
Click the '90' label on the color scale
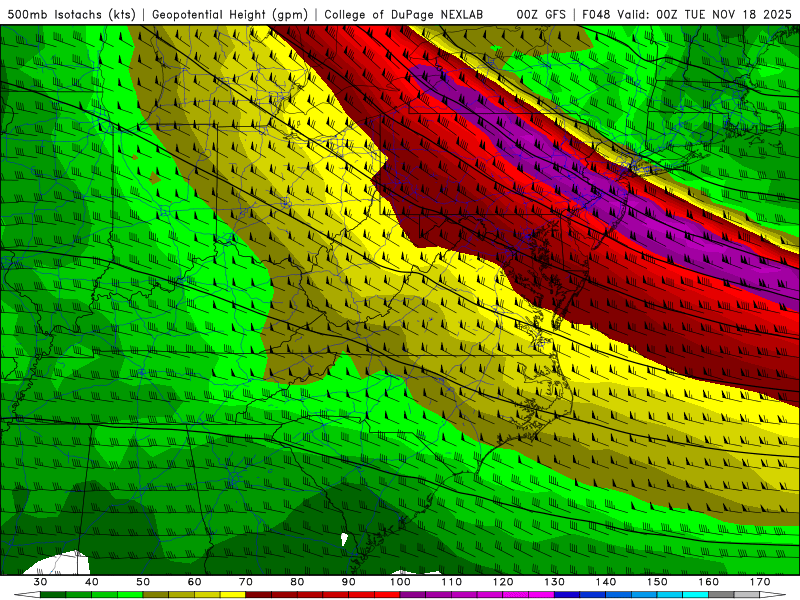(x=349, y=582)
